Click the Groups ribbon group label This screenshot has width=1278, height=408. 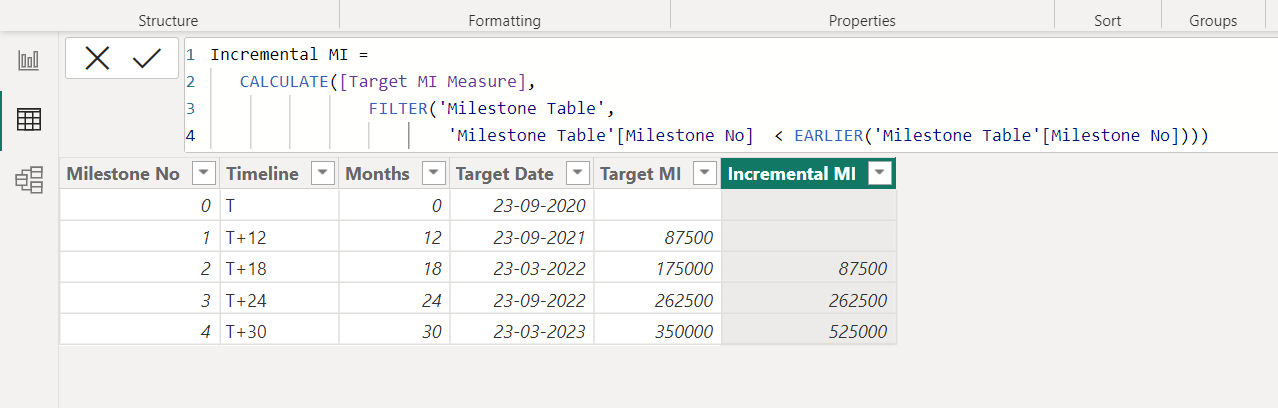[x=1212, y=20]
